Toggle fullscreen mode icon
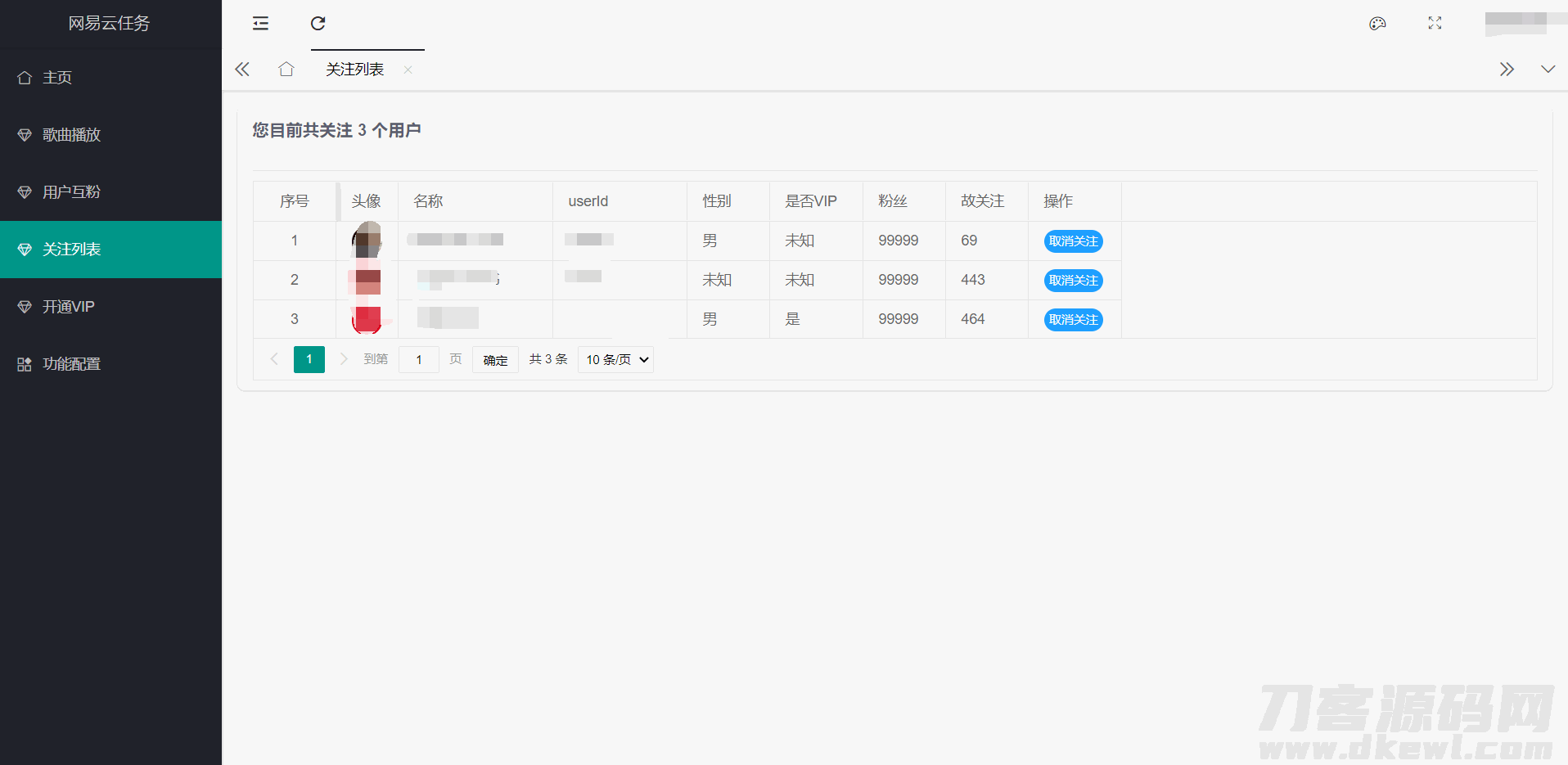 tap(1435, 24)
